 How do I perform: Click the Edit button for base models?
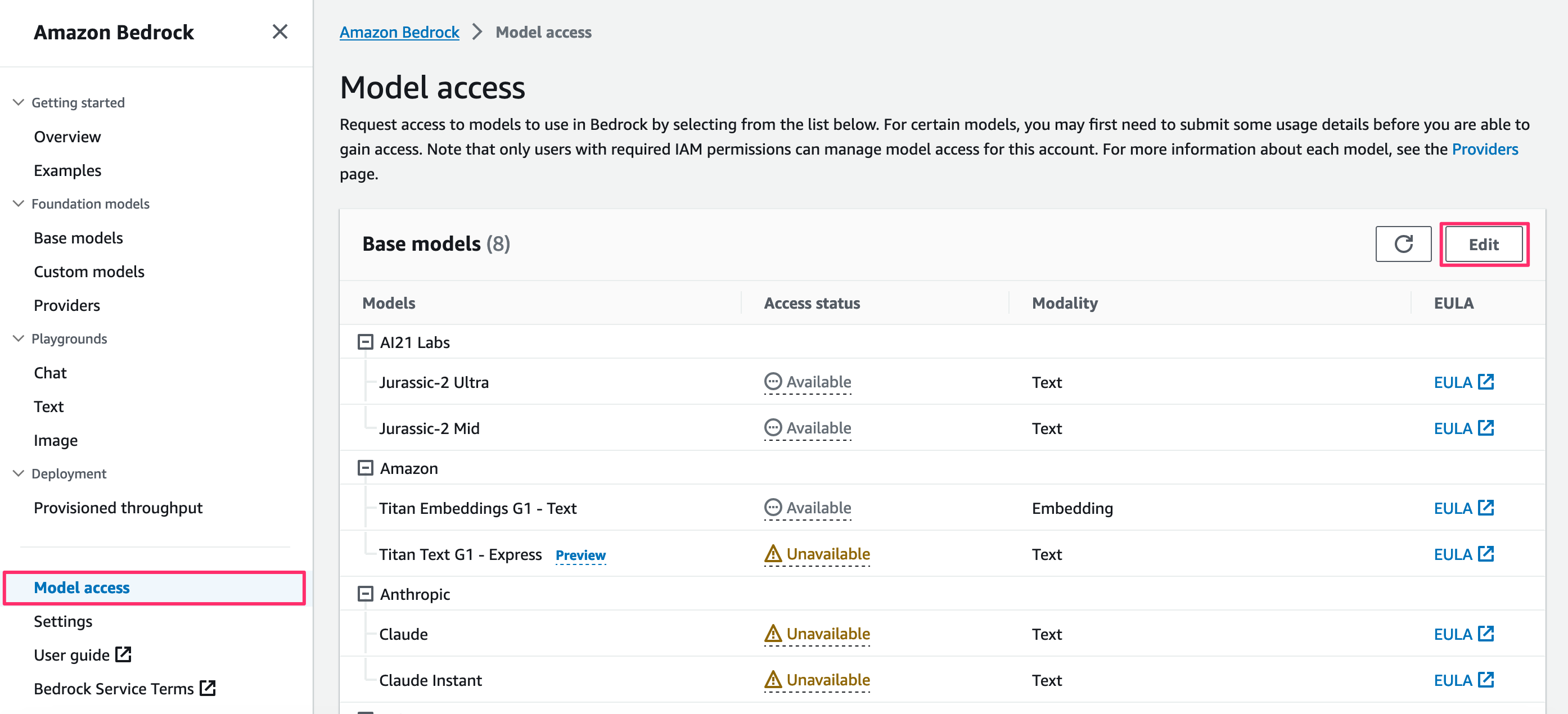click(x=1483, y=244)
